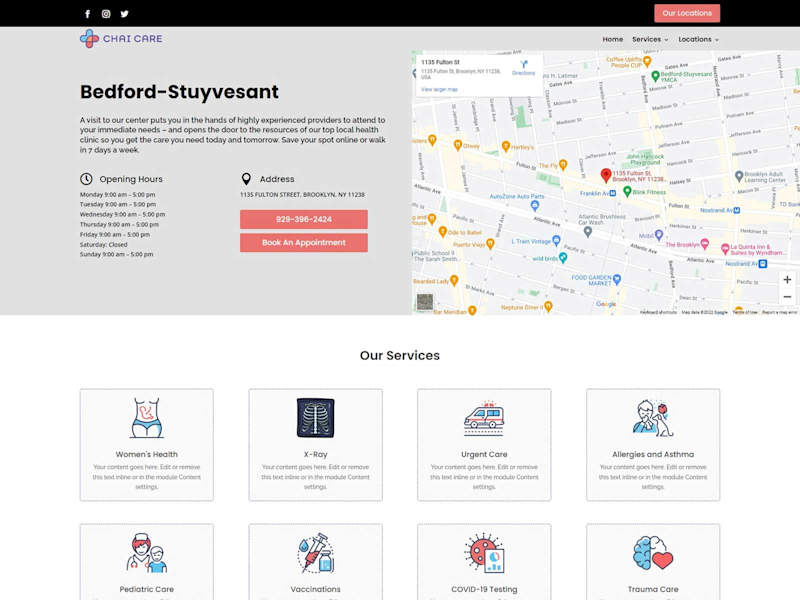Click the Chai Care logo
800x600 pixels.
pos(121,38)
